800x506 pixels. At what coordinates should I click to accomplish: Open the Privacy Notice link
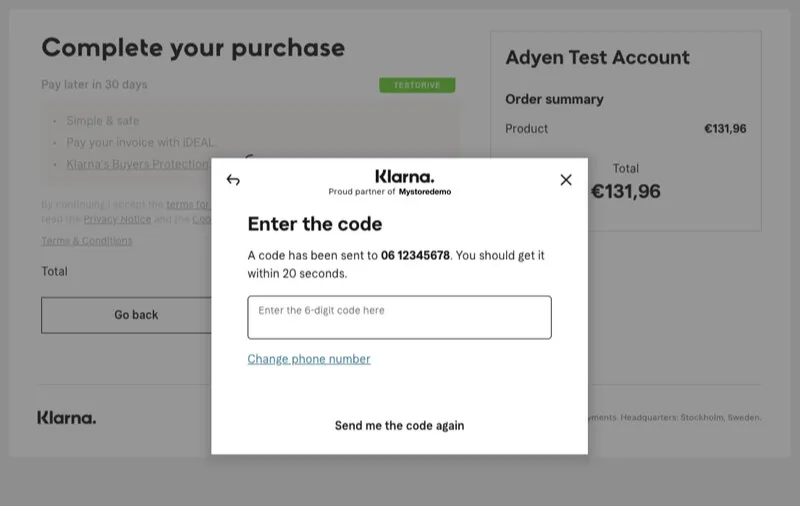[x=117, y=219]
